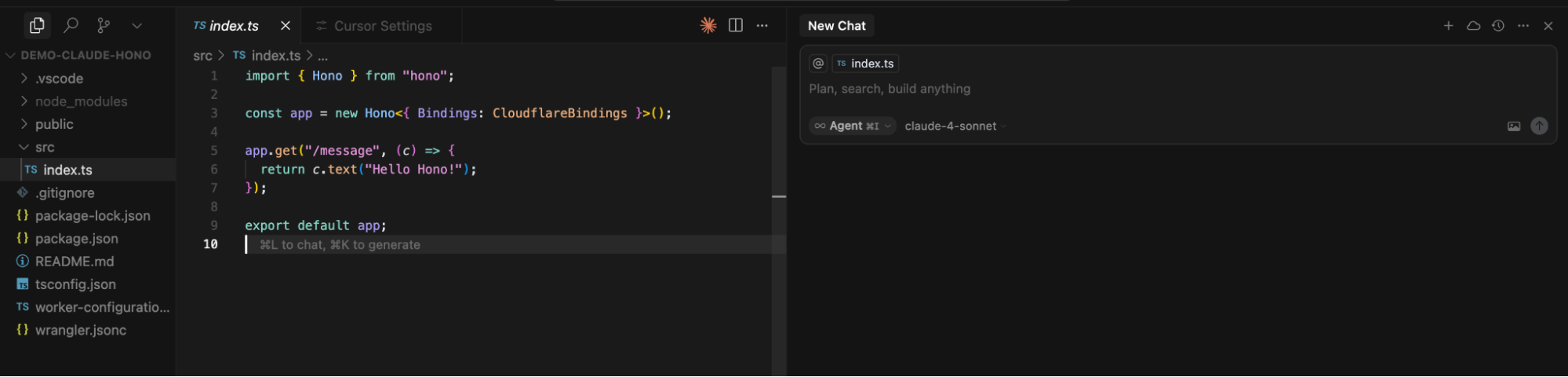Switch to the Cursor Settings tab

coord(382,26)
